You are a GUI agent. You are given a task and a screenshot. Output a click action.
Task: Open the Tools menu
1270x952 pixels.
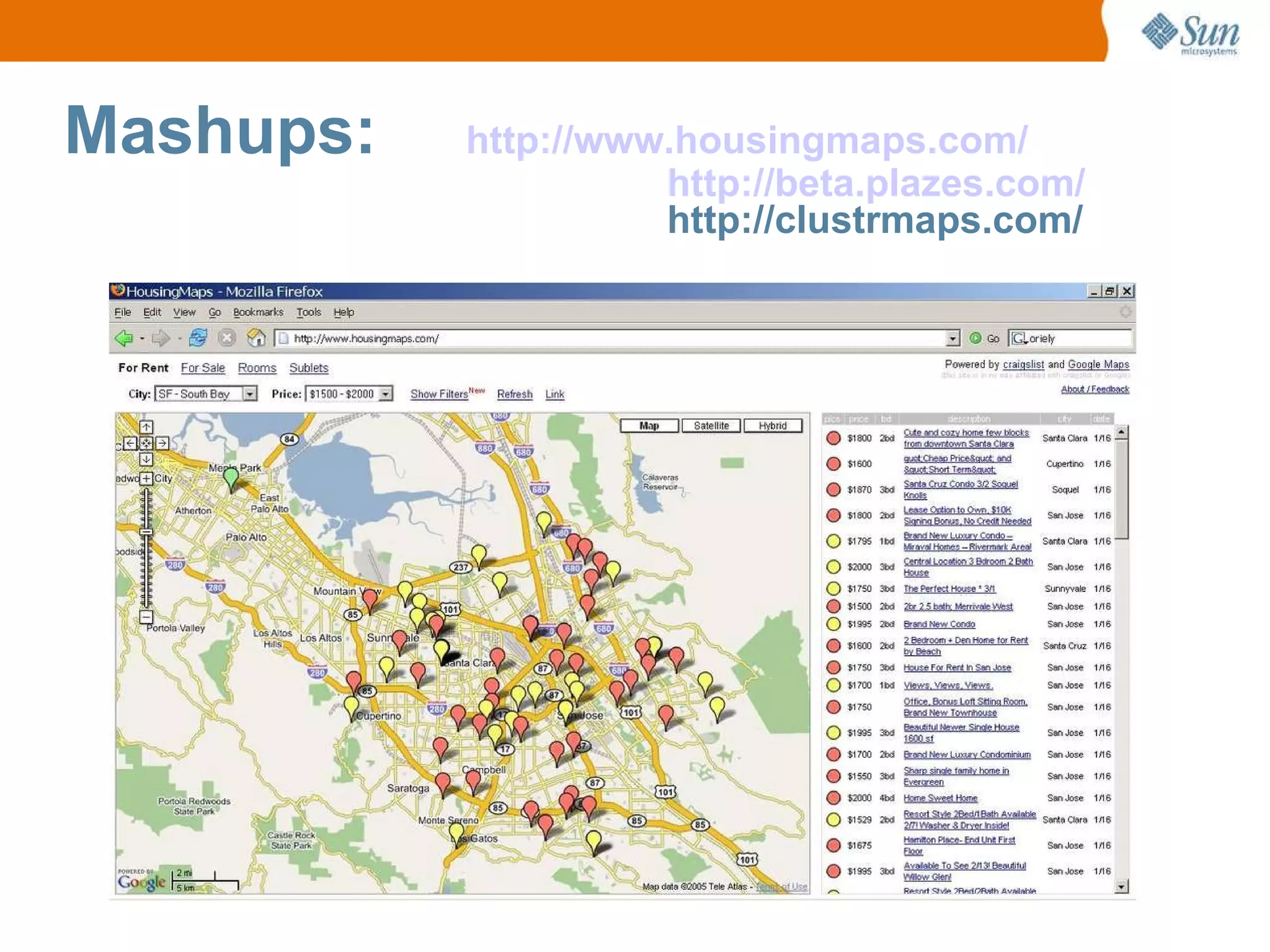pos(308,312)
